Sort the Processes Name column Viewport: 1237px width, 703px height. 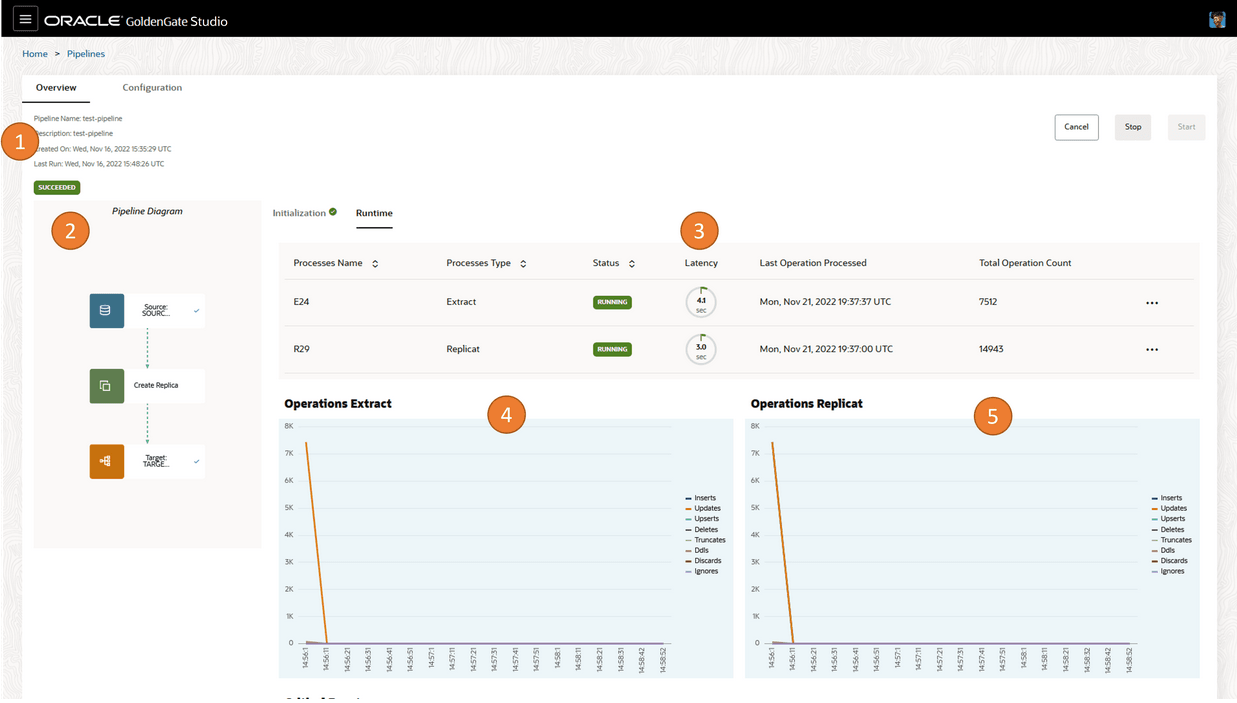coord(376,263)
